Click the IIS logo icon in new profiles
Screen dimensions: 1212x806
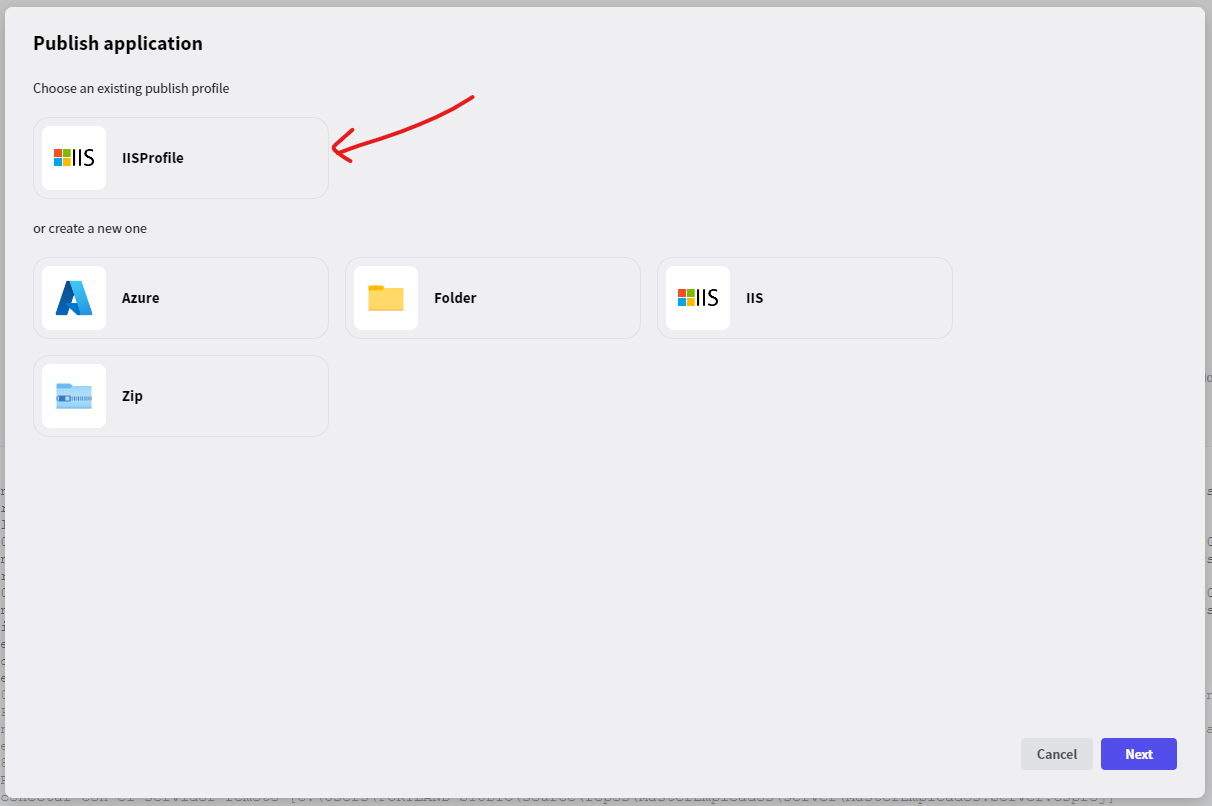pyautogui.click(x=698, y=298)
